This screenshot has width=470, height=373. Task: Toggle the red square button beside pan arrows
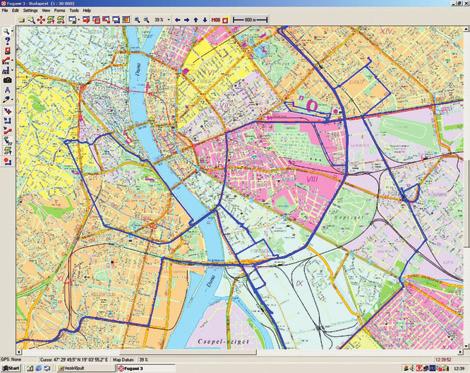point(225,20)
